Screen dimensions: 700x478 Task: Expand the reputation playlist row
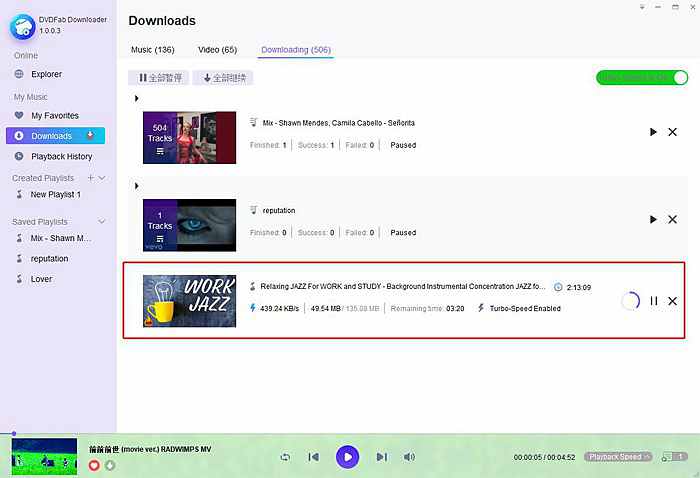tap(137, 186)
